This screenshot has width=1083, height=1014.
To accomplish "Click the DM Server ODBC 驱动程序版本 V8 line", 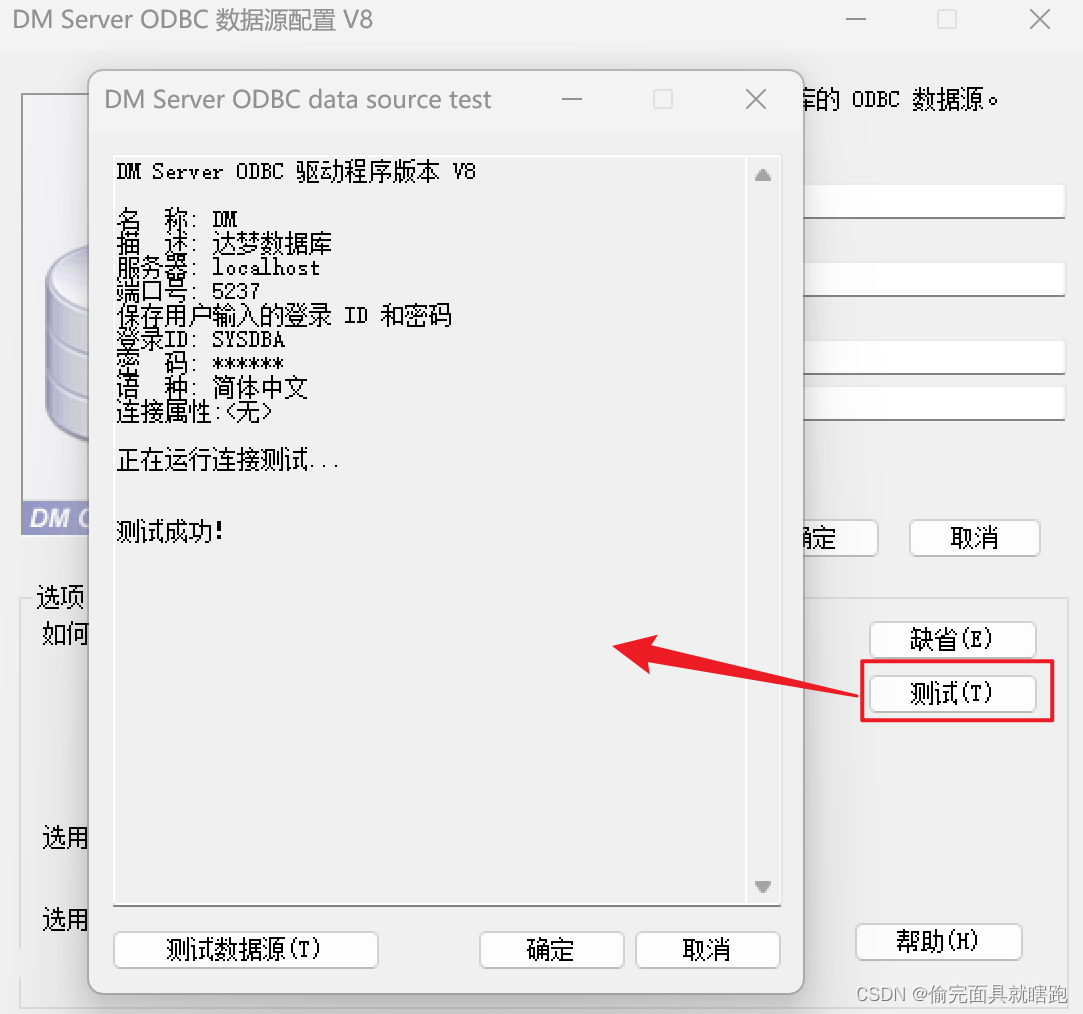I will pos(296,171).
